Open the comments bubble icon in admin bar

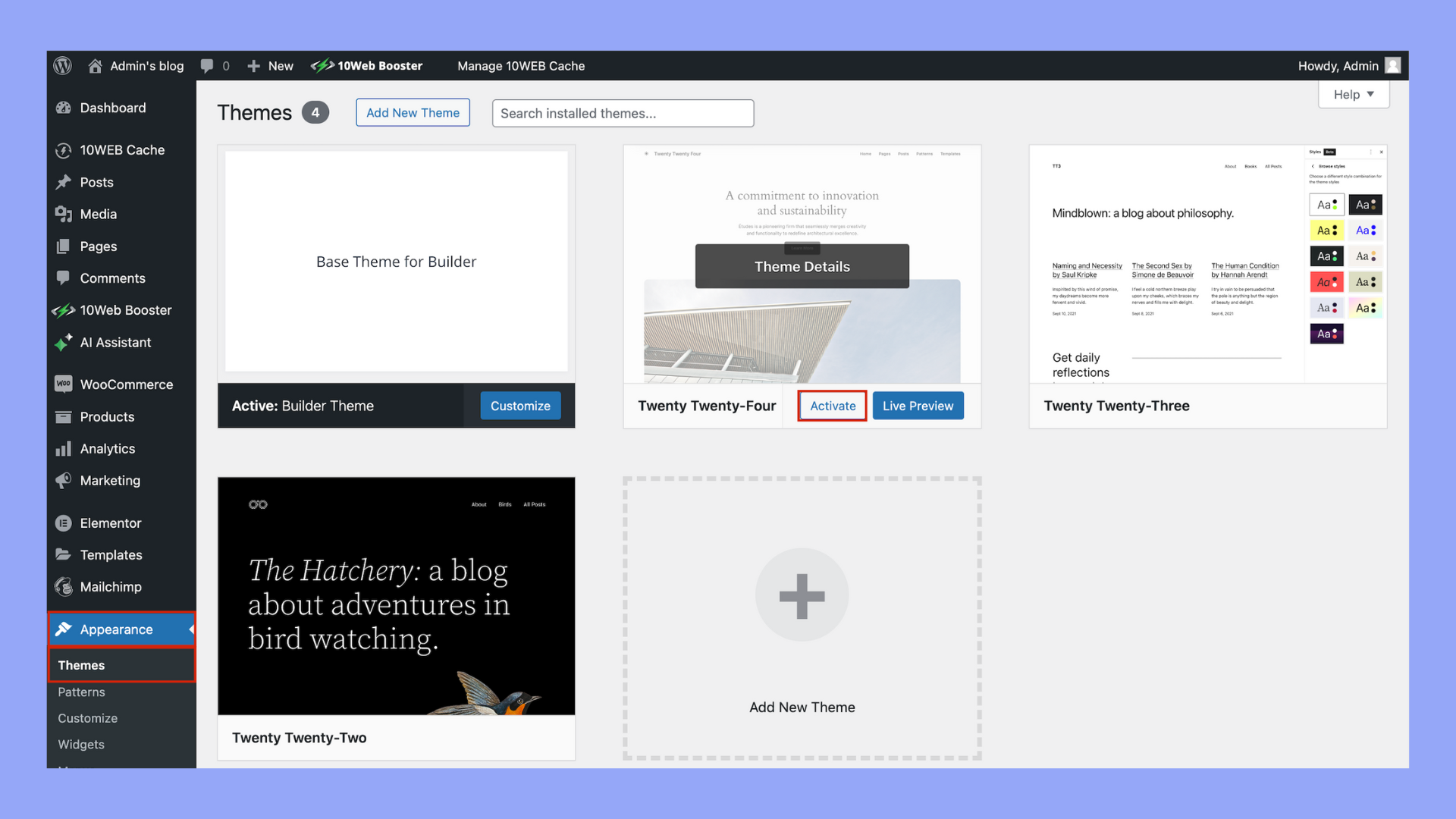pos(207,66)
